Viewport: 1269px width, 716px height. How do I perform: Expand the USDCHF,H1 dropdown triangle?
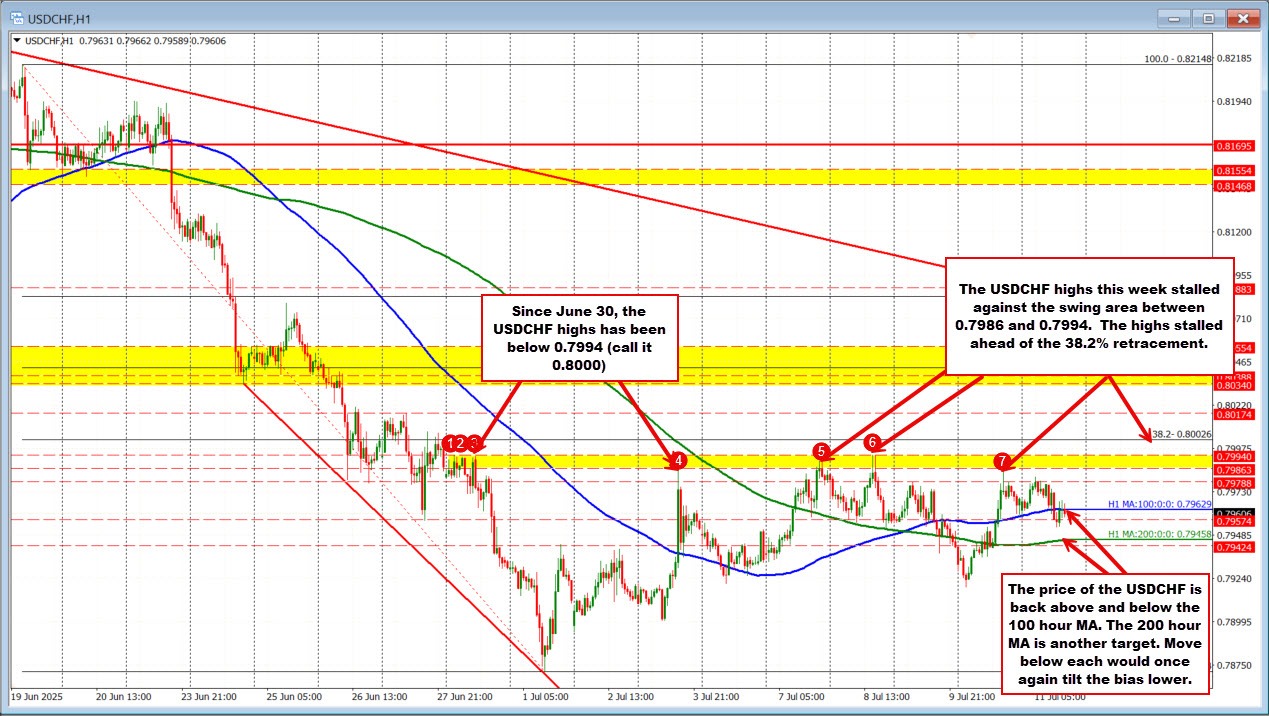(x=14, y=41)
